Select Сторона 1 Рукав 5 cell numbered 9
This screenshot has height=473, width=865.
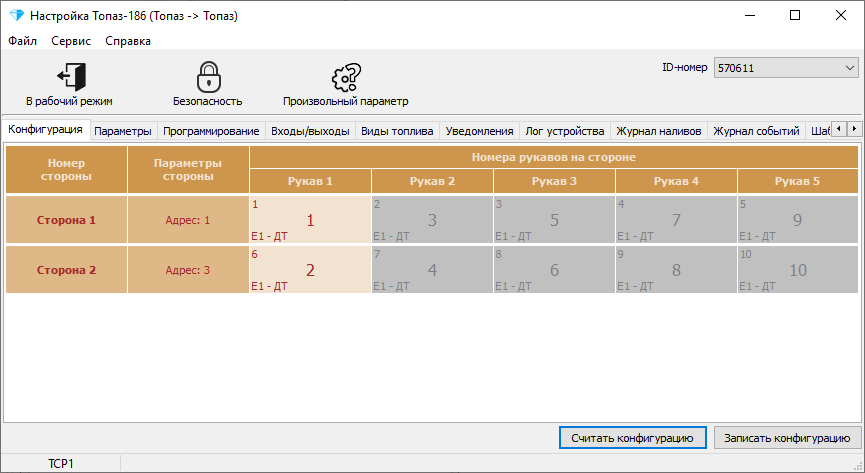pos(798,220)
